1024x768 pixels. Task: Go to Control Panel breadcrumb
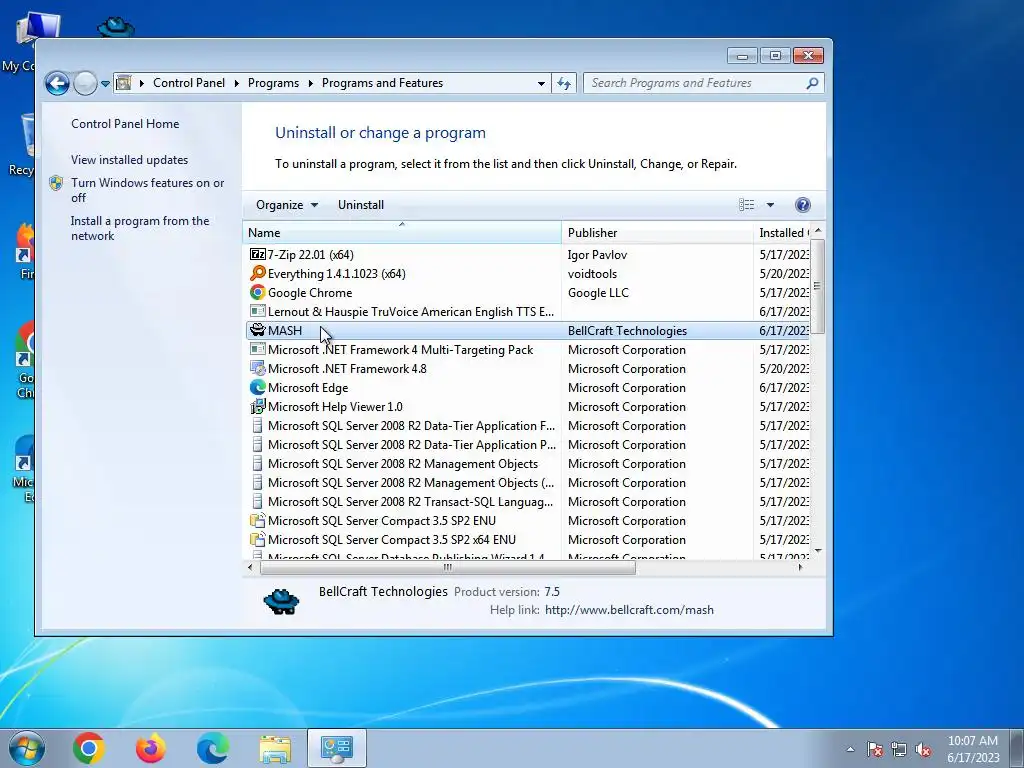pyautogui.click(x=189, y=83)
